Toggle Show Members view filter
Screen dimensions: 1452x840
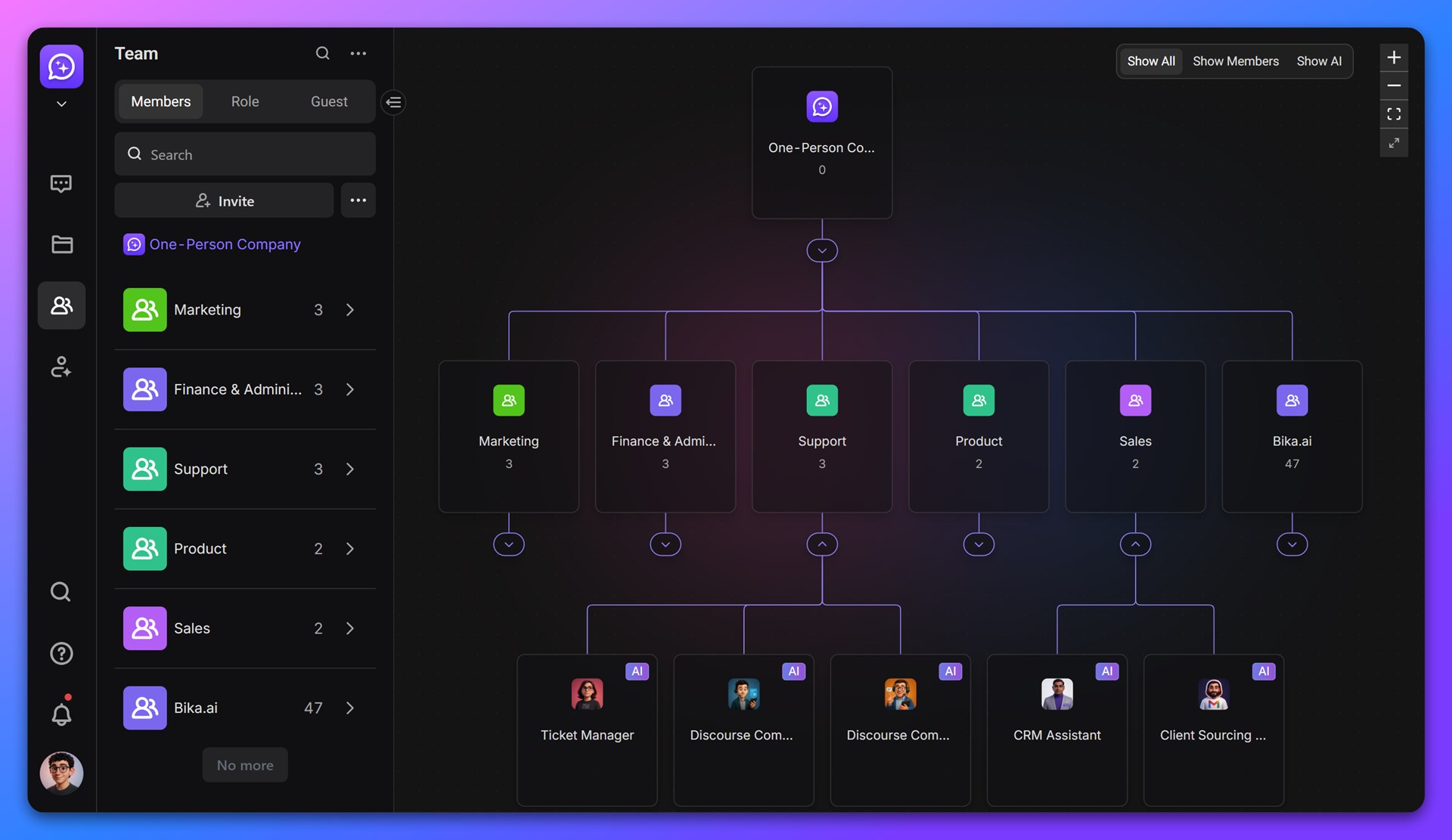click(1236, 61)
